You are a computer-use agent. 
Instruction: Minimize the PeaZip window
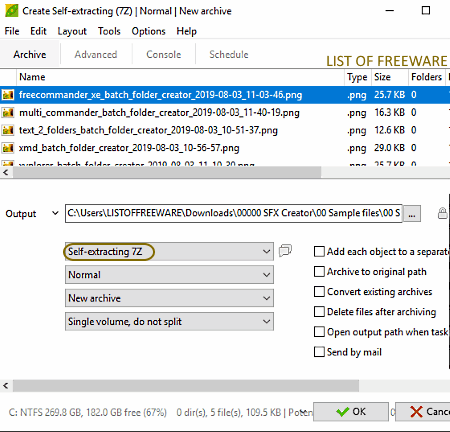(389, 11)
